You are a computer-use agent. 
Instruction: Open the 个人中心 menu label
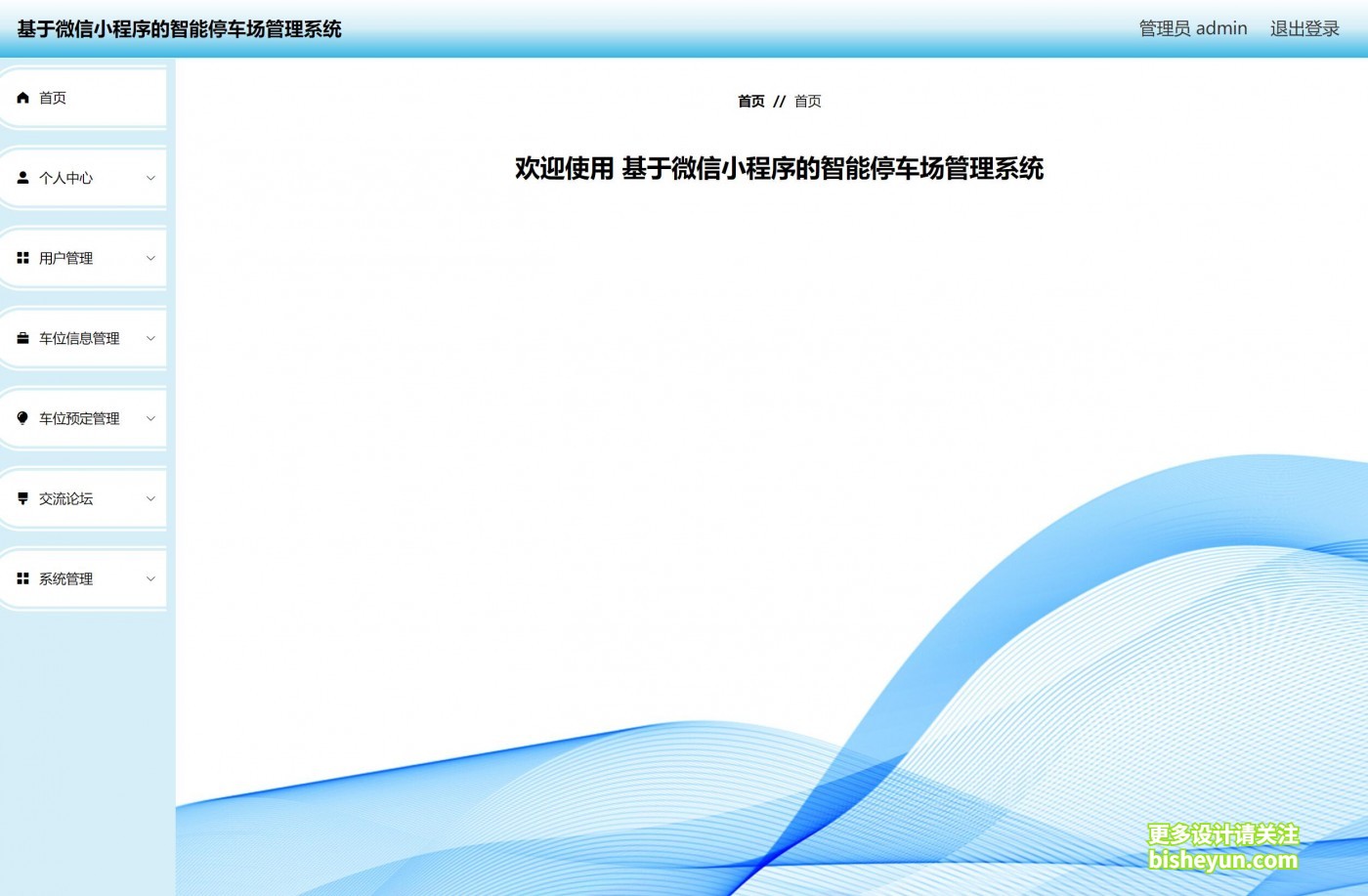point(65,178)
